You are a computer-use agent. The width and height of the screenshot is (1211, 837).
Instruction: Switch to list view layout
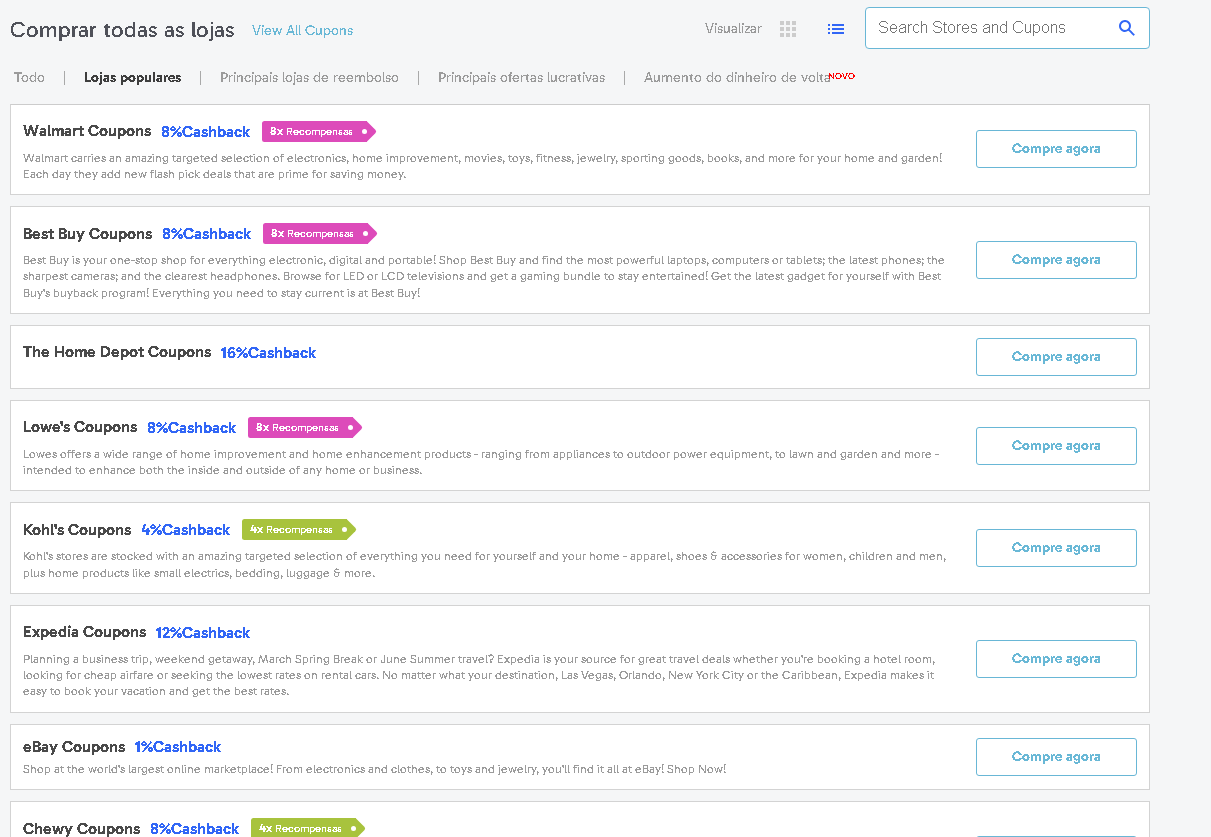[x=836, y=28]
